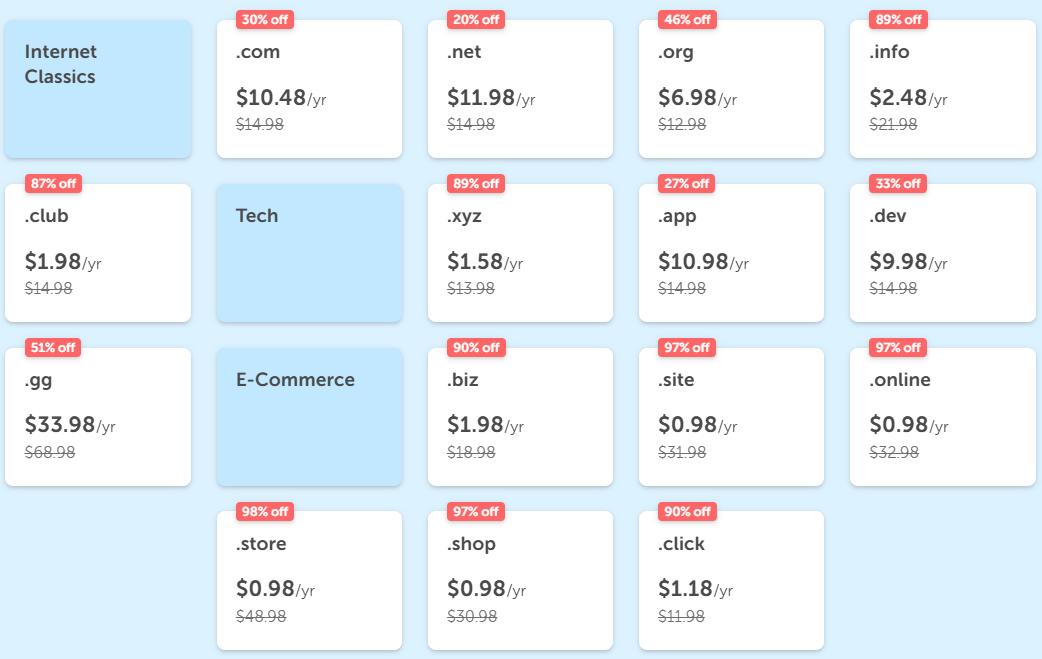Image resolution: width=1042 pixels, height=659 pixels.
Task: Open the .biz domain card
Action: [520, 417]
